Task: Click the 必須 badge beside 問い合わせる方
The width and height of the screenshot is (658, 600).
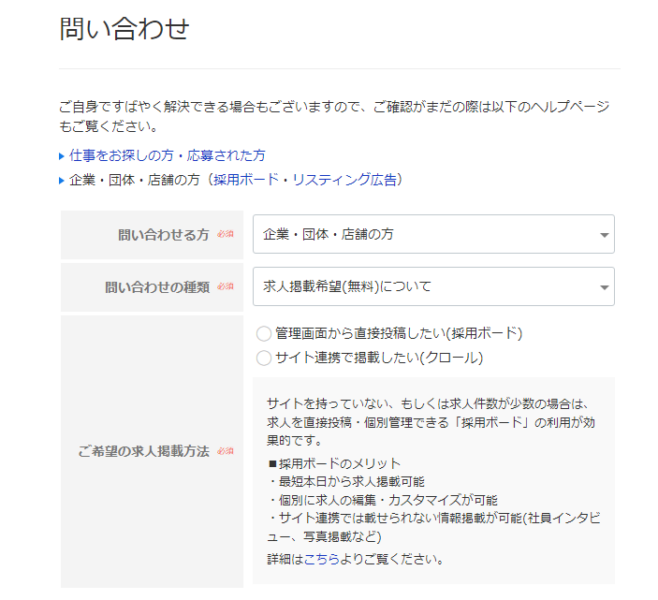Action: (x=225, y=235)
